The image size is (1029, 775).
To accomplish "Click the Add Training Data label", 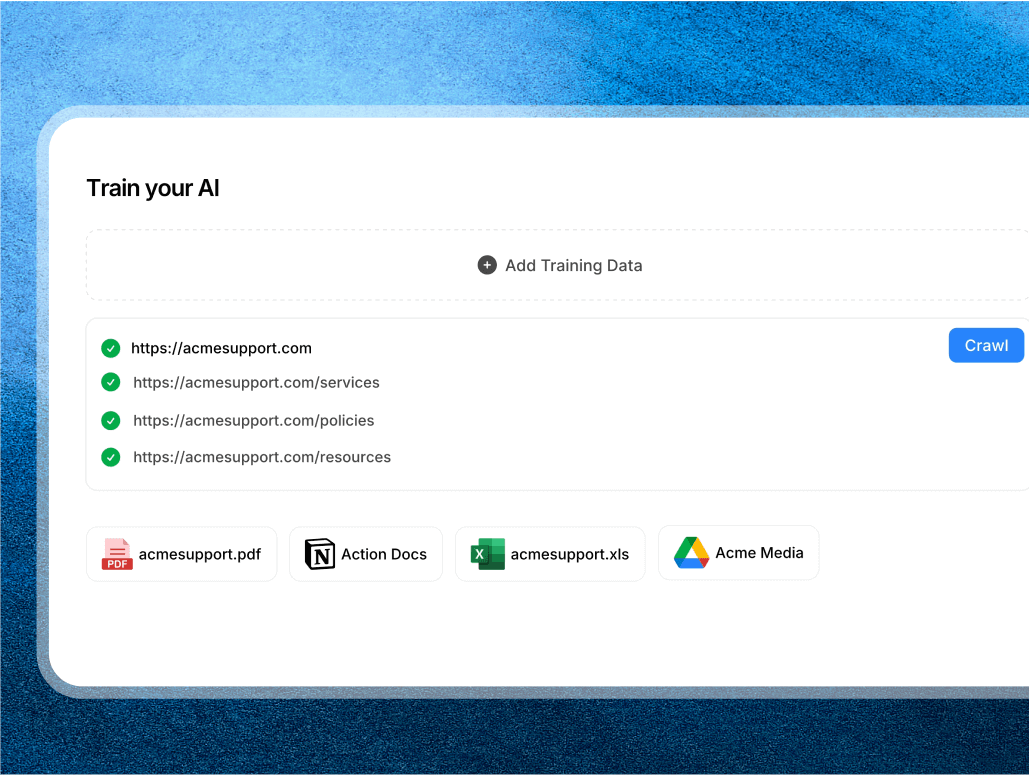I will point(574,266).
